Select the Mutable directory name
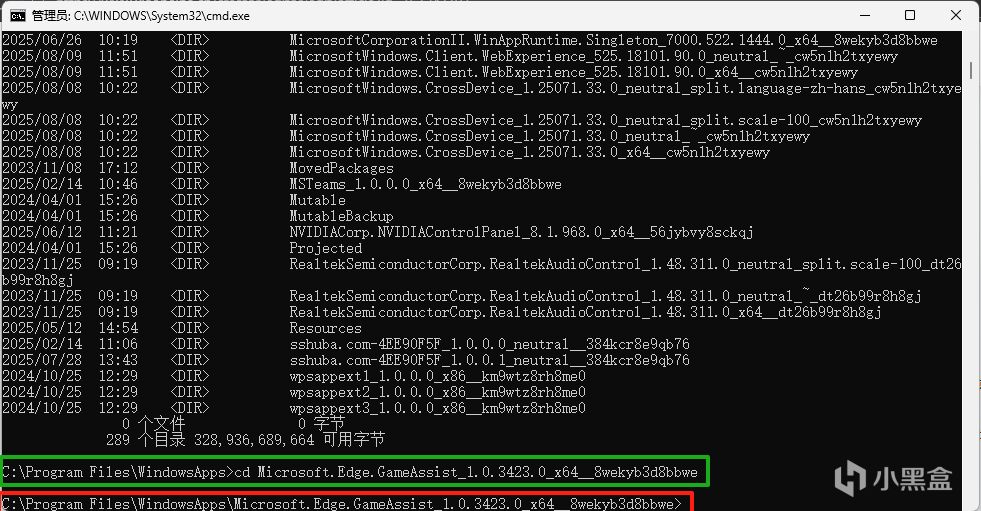 (x=317, y=200)
